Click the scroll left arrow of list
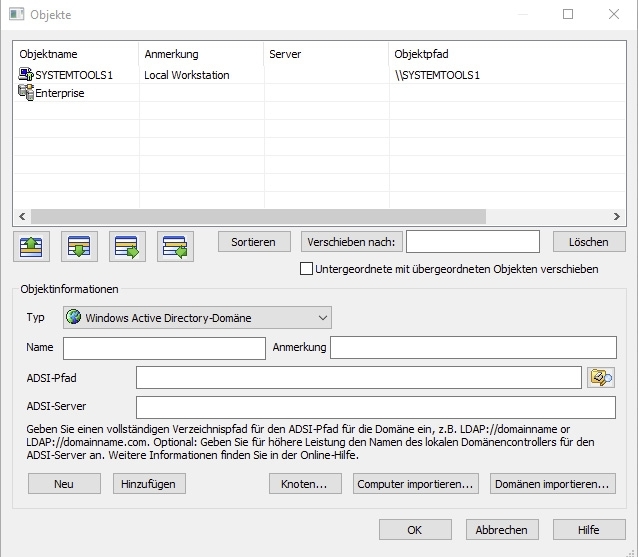The image size is (638, 557). tap(22, 216)
